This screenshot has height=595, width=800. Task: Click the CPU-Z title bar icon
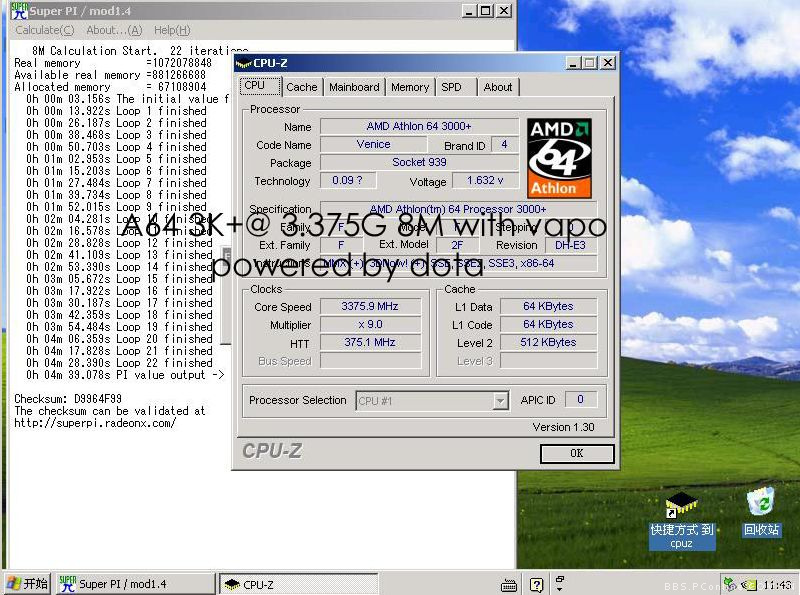(244, 63)
